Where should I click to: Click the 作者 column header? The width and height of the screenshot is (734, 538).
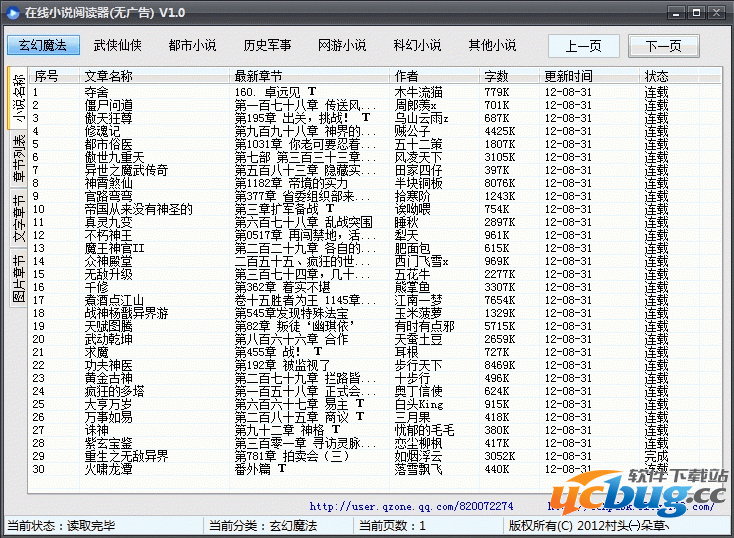[x=406, y=76]
